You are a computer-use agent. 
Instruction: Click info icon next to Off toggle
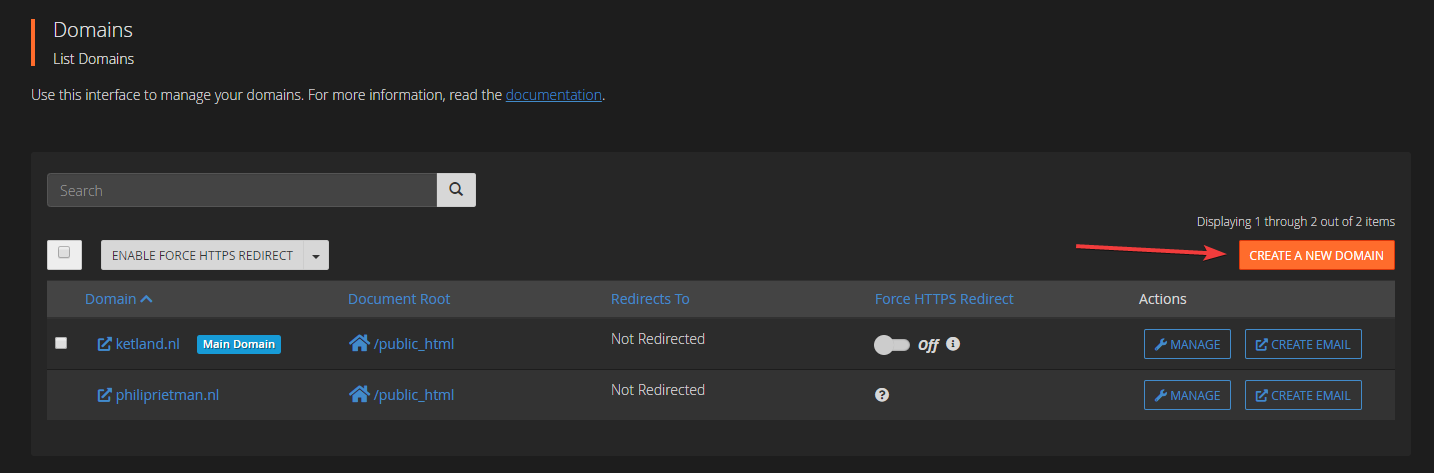click(x=953, y=344)
